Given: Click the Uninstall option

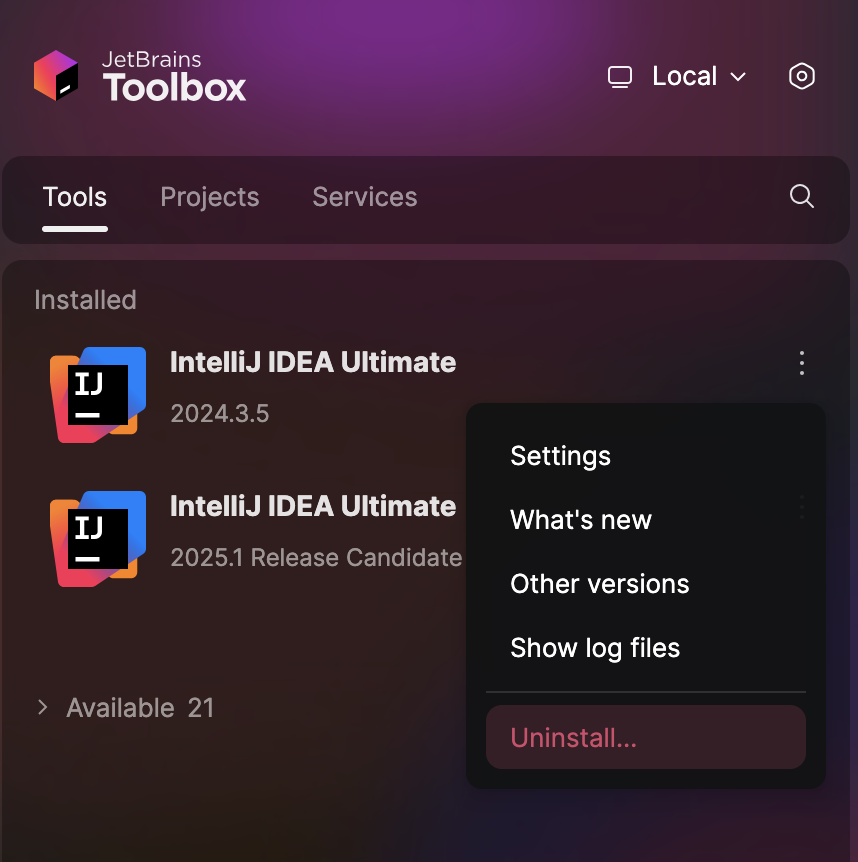Looking at the screenshot, I should (x=572, y=737).
